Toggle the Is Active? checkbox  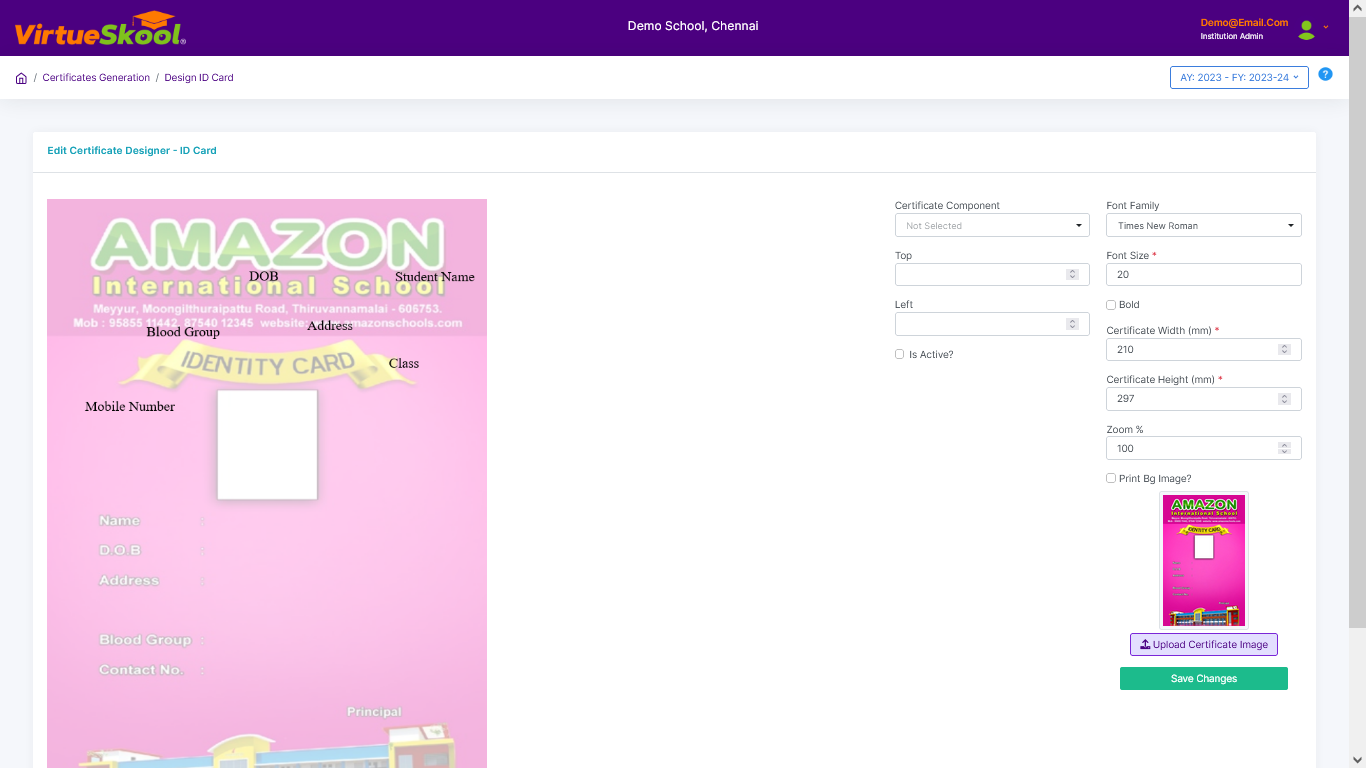899,354
